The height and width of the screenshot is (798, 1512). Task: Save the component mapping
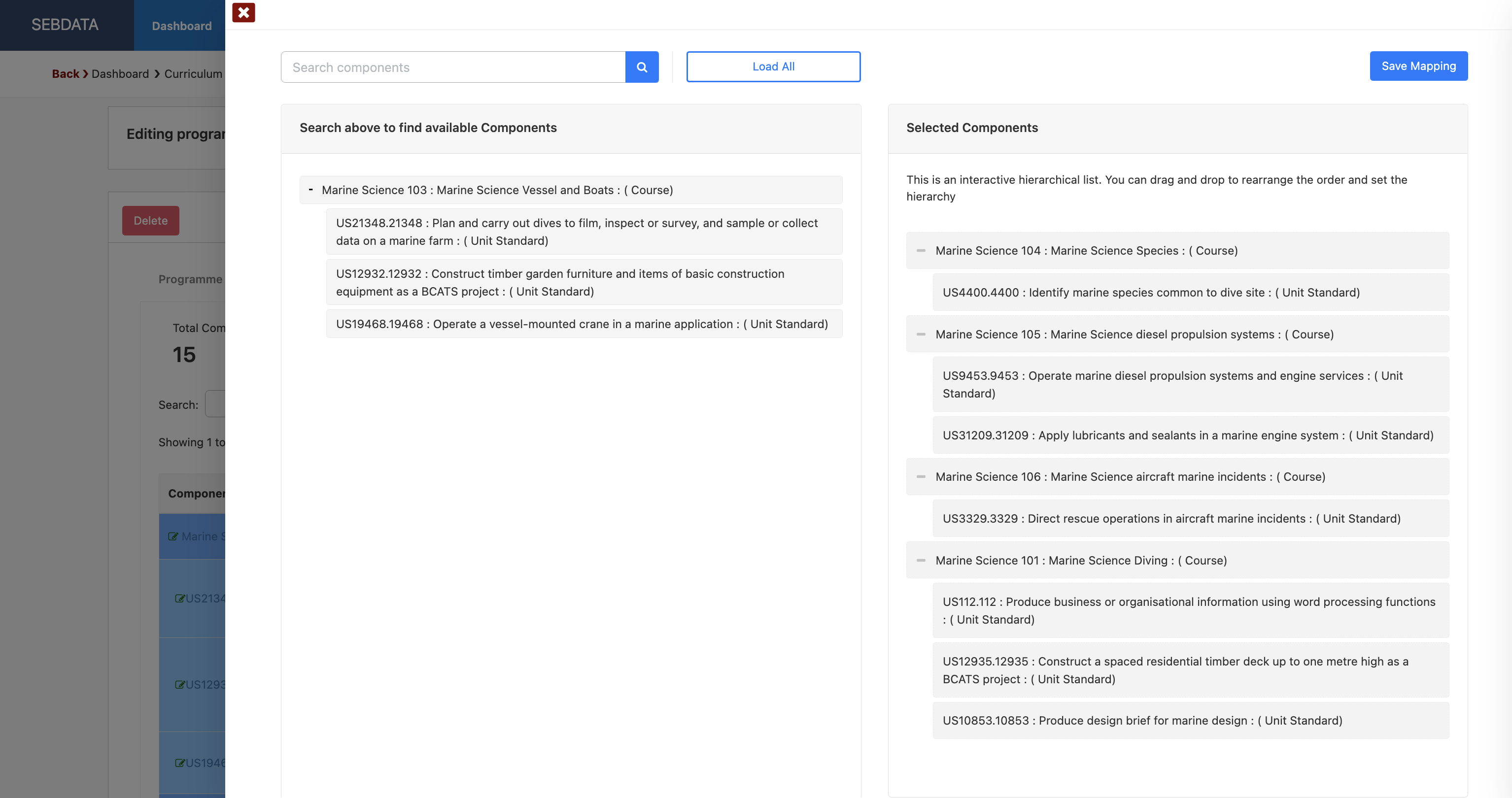pos(1418,66)
